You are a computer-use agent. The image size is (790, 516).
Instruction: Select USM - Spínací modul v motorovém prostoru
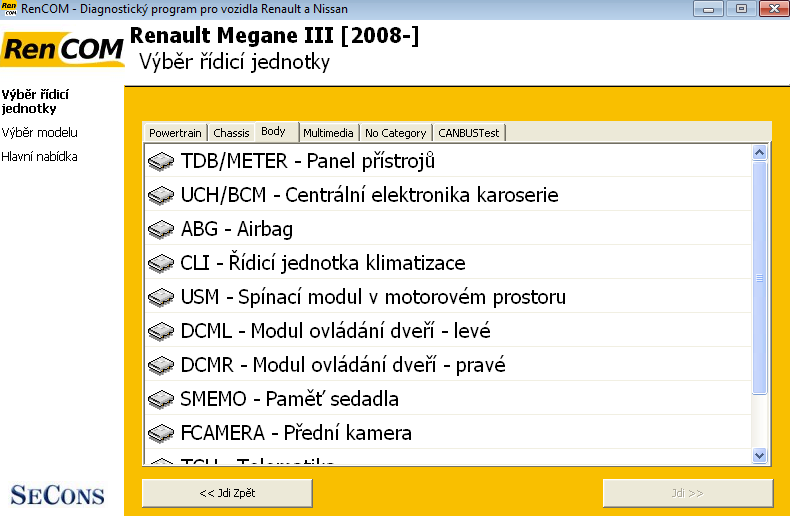[x=448, y=297]
